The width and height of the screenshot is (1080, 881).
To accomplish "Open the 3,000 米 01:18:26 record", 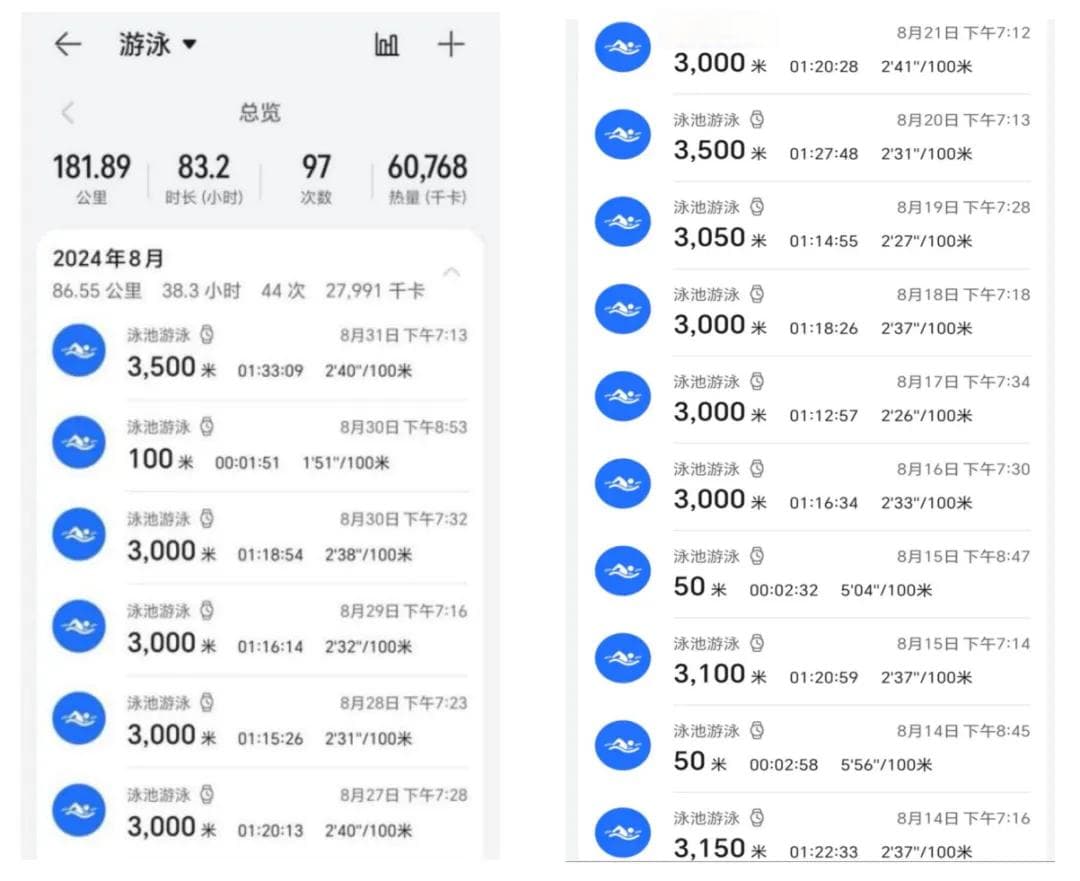I will [x=813, y=313].
